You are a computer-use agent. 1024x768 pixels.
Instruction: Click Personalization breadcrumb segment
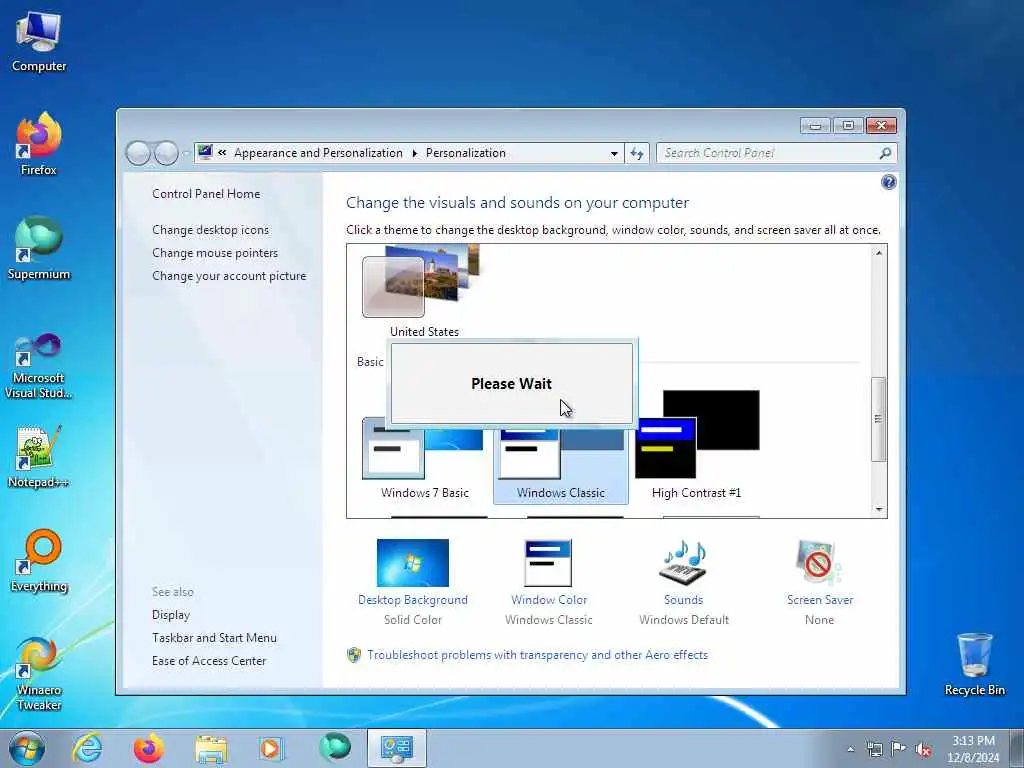(x=466, y=153)
